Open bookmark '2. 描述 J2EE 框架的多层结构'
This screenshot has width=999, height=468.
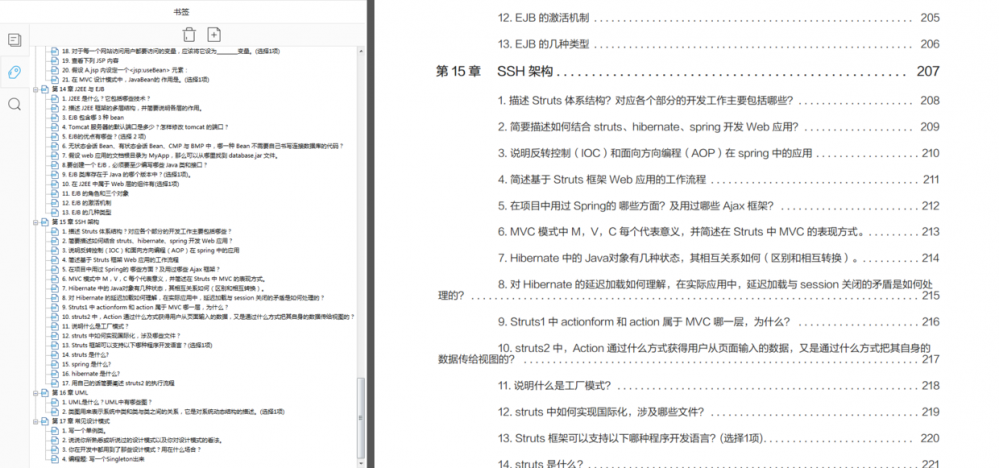pyautogui.click(x=132, y=108)
